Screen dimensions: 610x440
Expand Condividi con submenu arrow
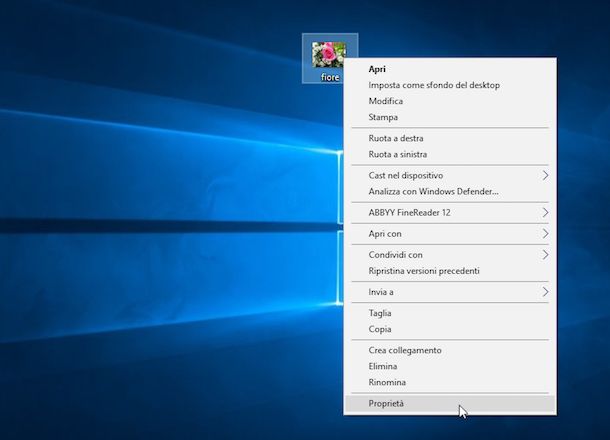(545, 255)
